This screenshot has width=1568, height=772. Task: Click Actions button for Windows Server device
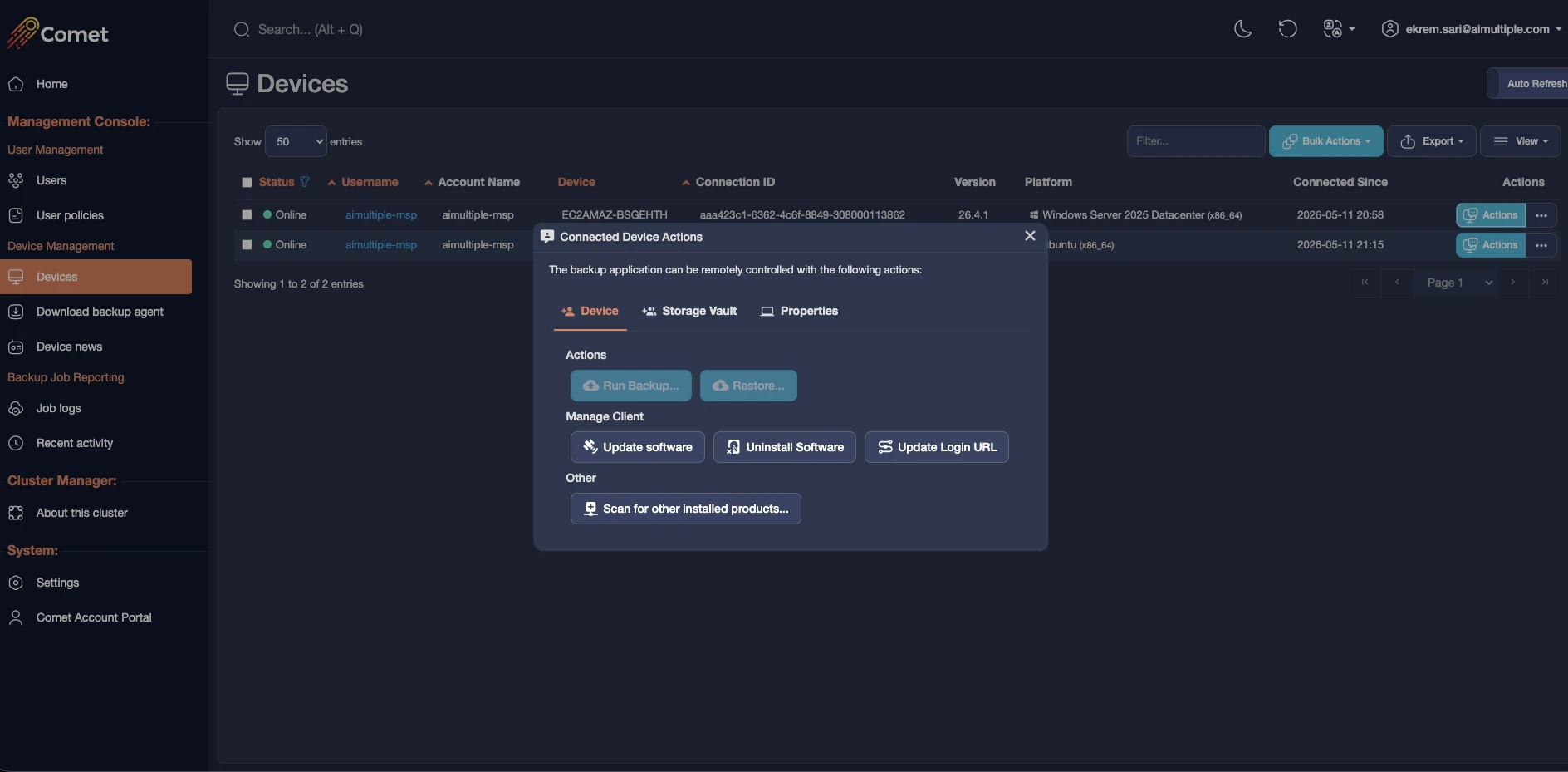(x=1491, y=215)
